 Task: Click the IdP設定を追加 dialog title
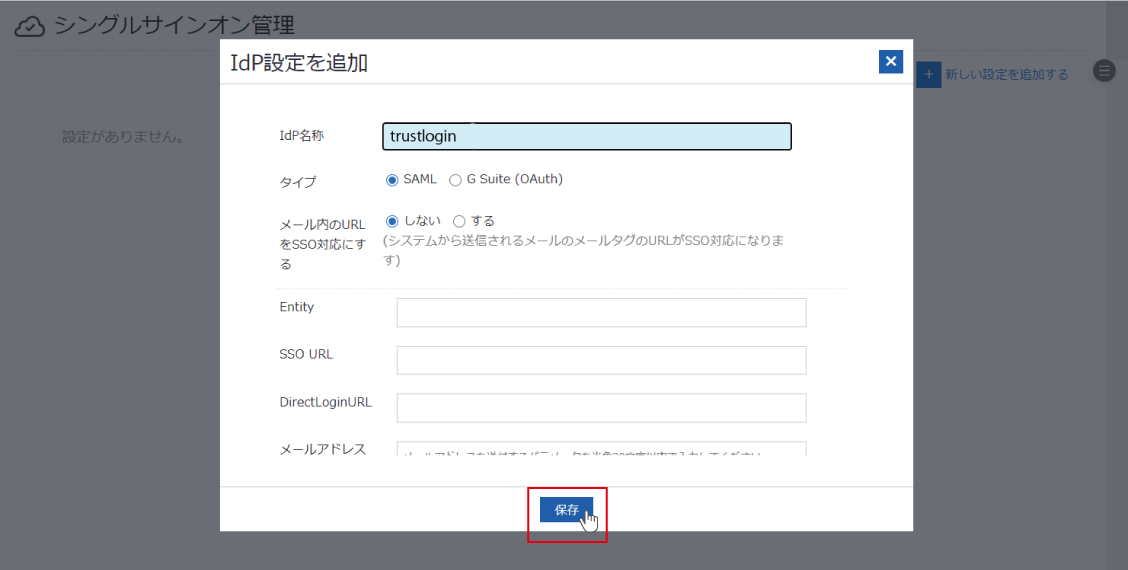click(299, 63)
